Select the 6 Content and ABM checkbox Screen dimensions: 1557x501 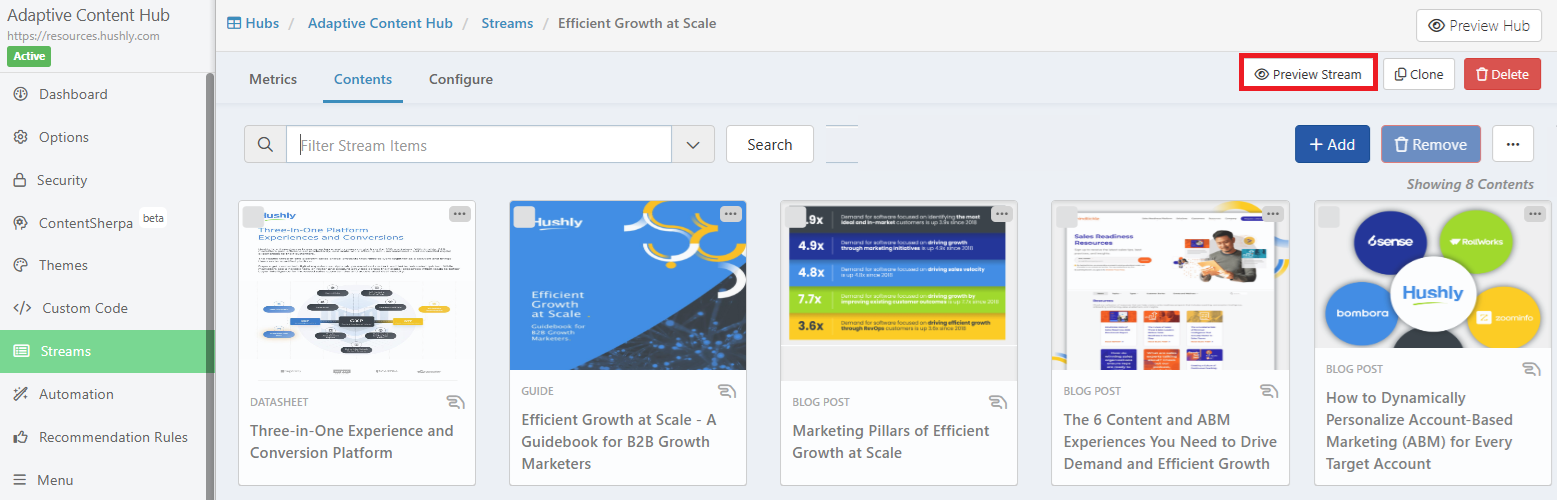(1066, 217)
